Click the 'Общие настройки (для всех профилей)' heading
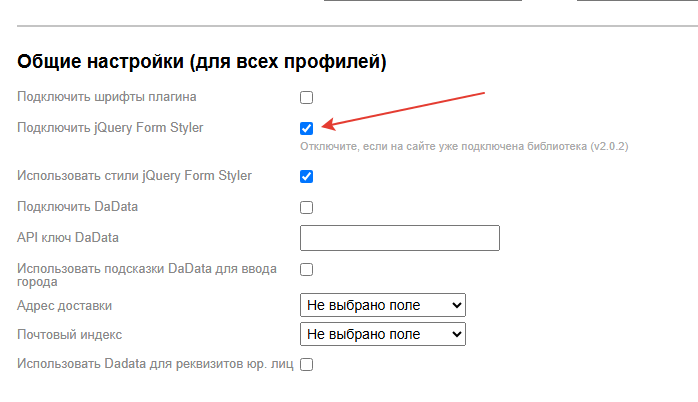The image size is (698, 402). point(202,61)
